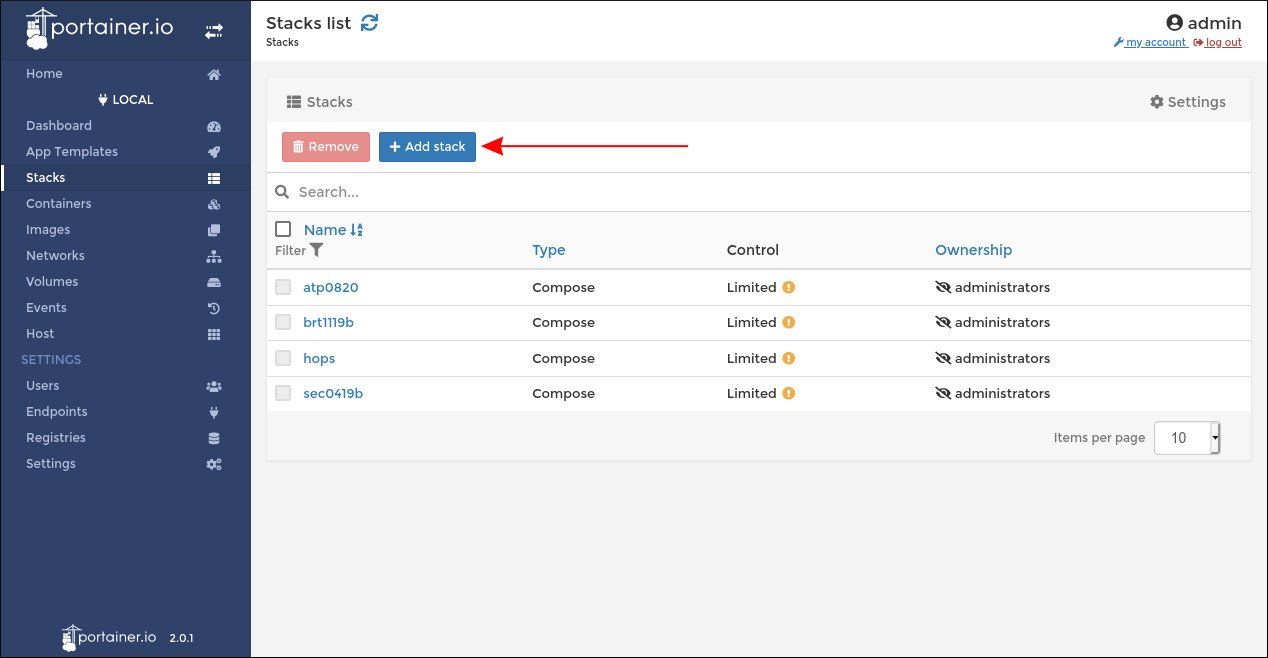1268x658 pixels.
Task: Select the App Templates rocket icon
Action: point(213,151)
